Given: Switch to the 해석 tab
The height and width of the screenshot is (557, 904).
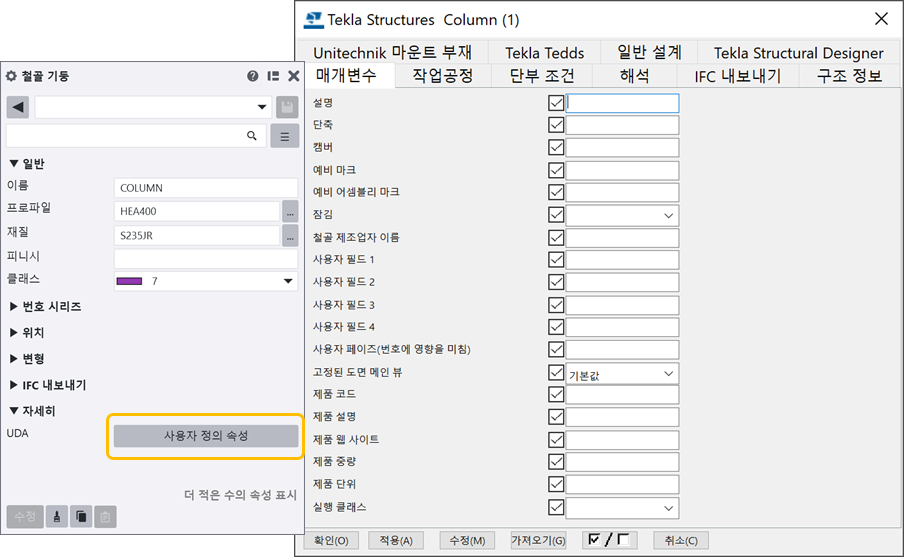Looking at the screenshot, I should [x=634, y=76].
